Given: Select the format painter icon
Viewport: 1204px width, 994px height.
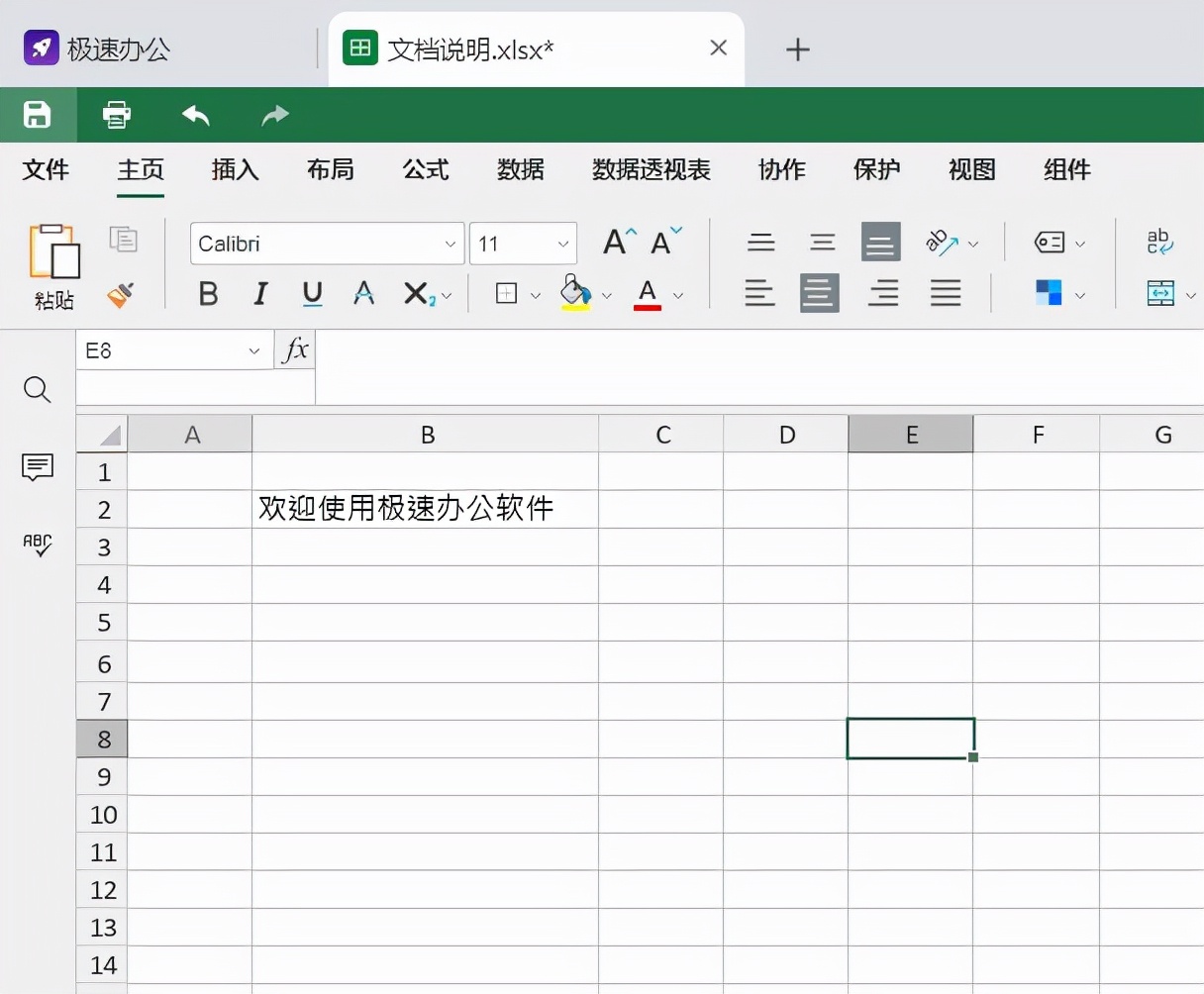Looking at the screenshot, I should coord(121,296).
